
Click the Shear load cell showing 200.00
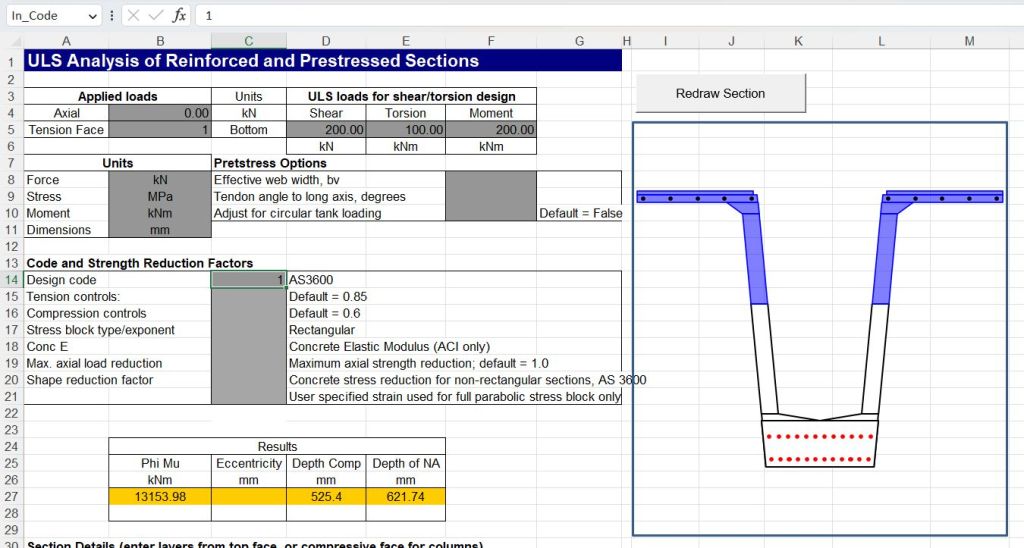[x=326, y=130]
